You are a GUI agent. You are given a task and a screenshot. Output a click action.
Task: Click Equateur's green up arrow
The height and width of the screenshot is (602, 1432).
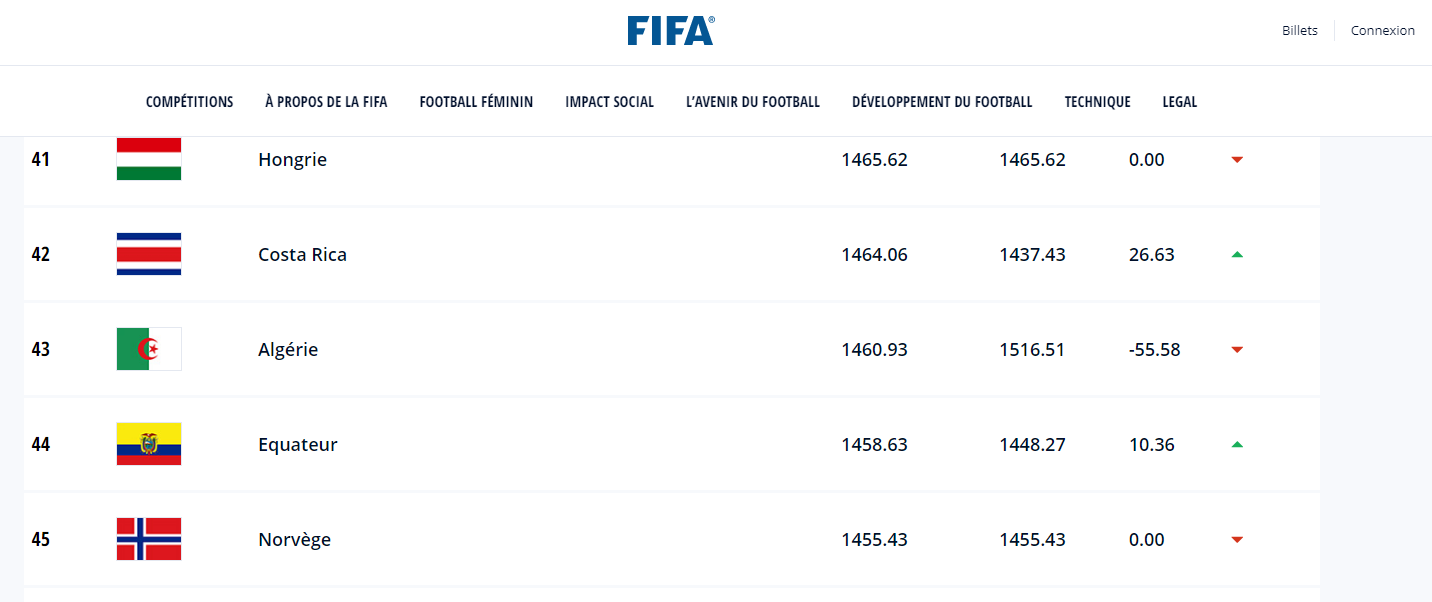click(1237, 445)
